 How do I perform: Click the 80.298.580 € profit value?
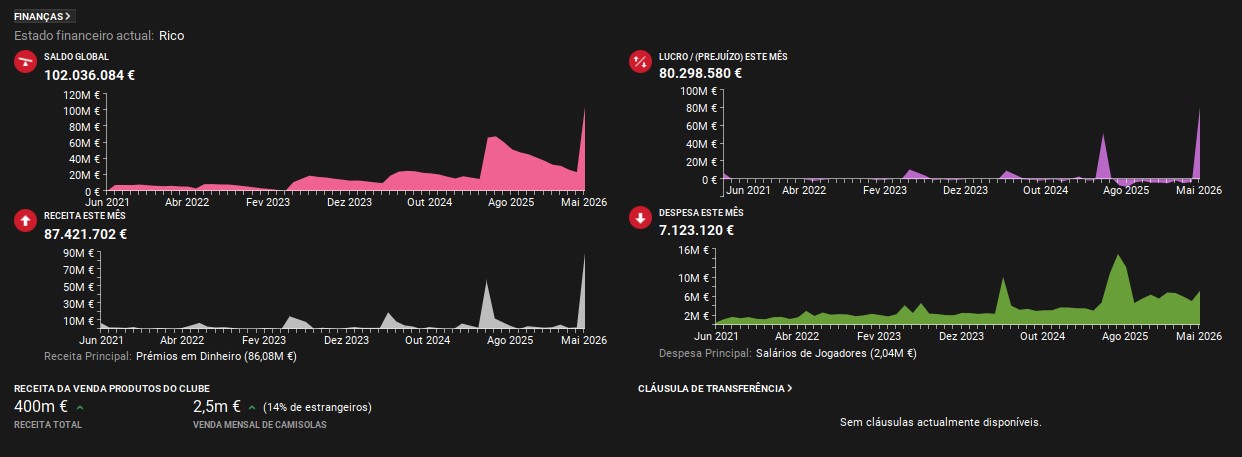700,72
